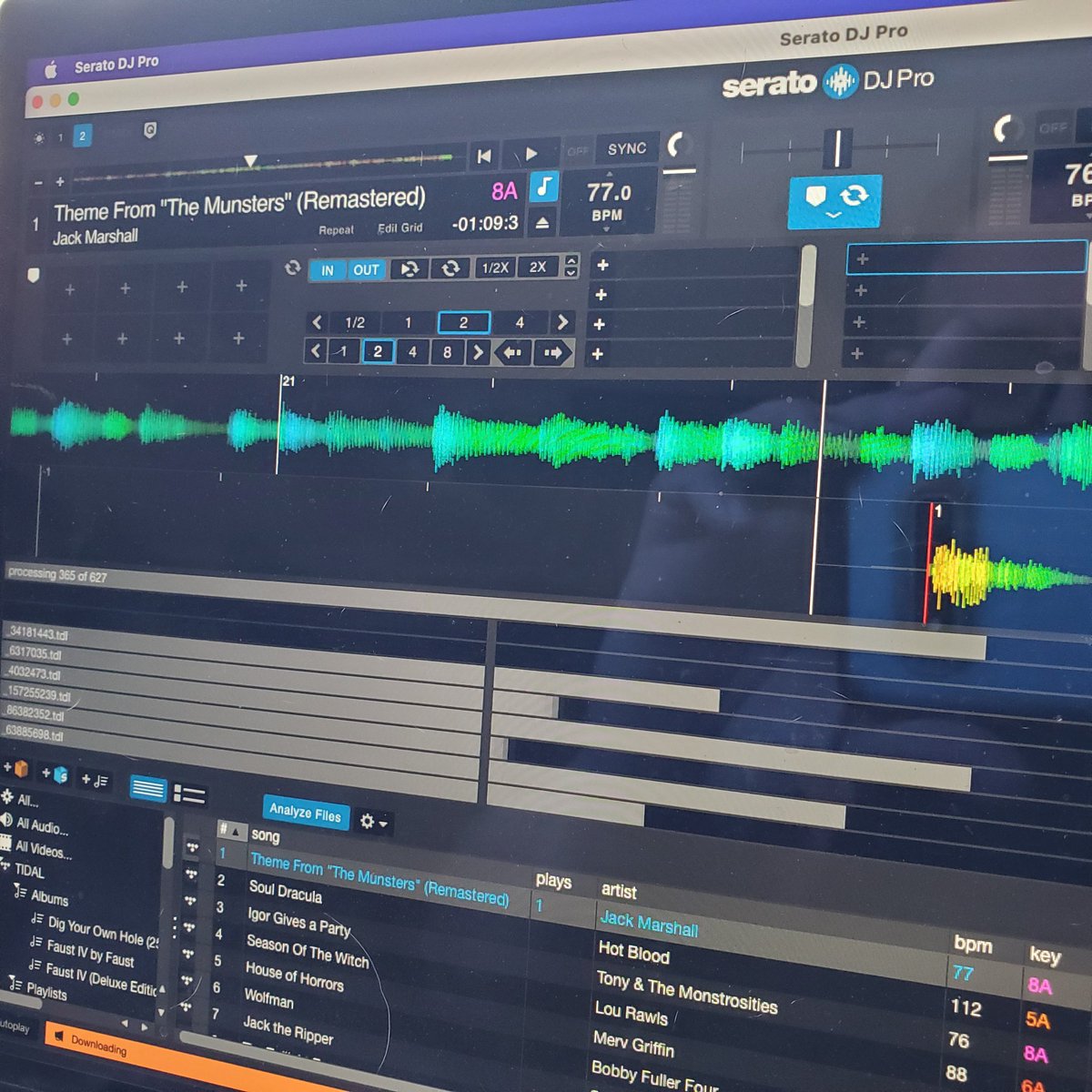The image size is (1092, 1092).
Task: Open the gear settings dropdown
Action: (x=373, y=822)
